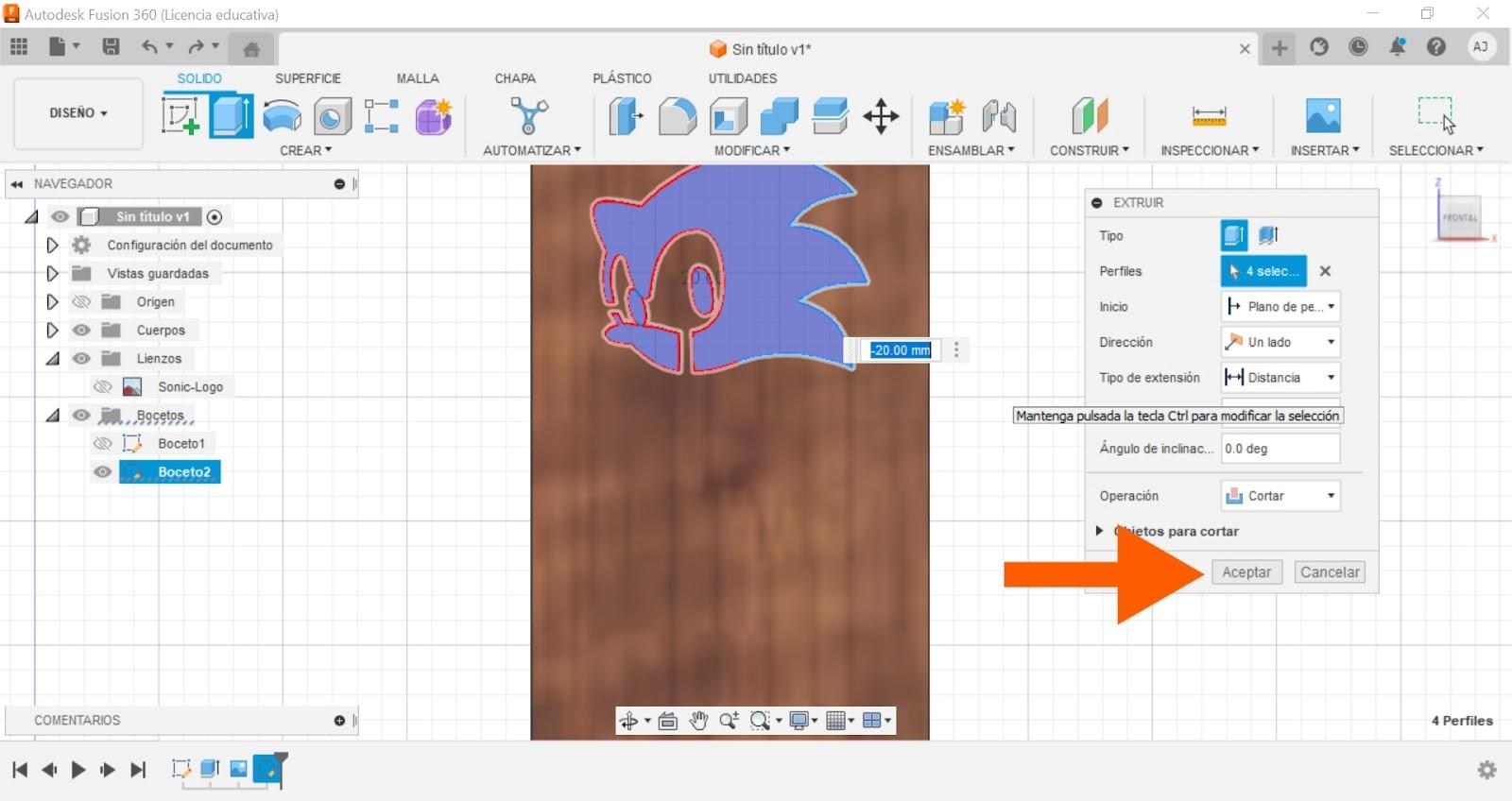Show the Sonic-Logo canvas
Viewport: 1512px width, 801px height.
click(103, 387)
